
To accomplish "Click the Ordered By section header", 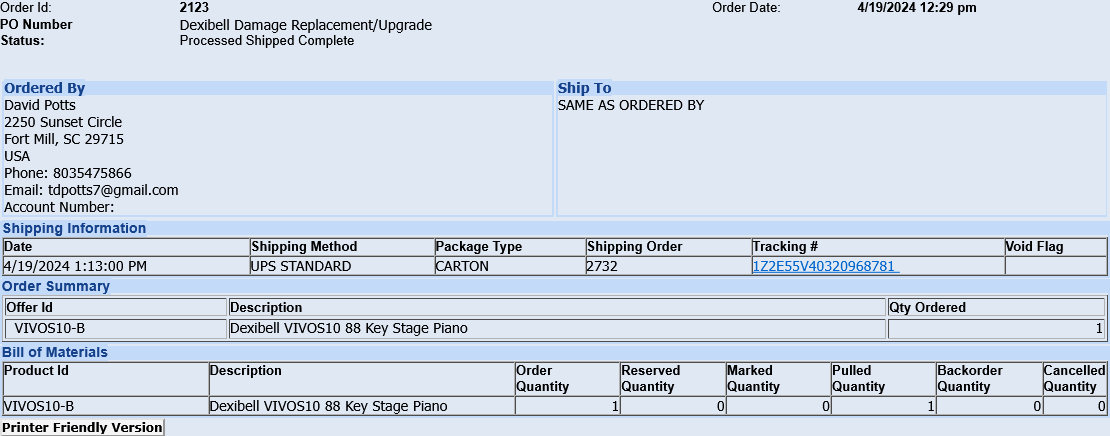I will tap(45, 88).
